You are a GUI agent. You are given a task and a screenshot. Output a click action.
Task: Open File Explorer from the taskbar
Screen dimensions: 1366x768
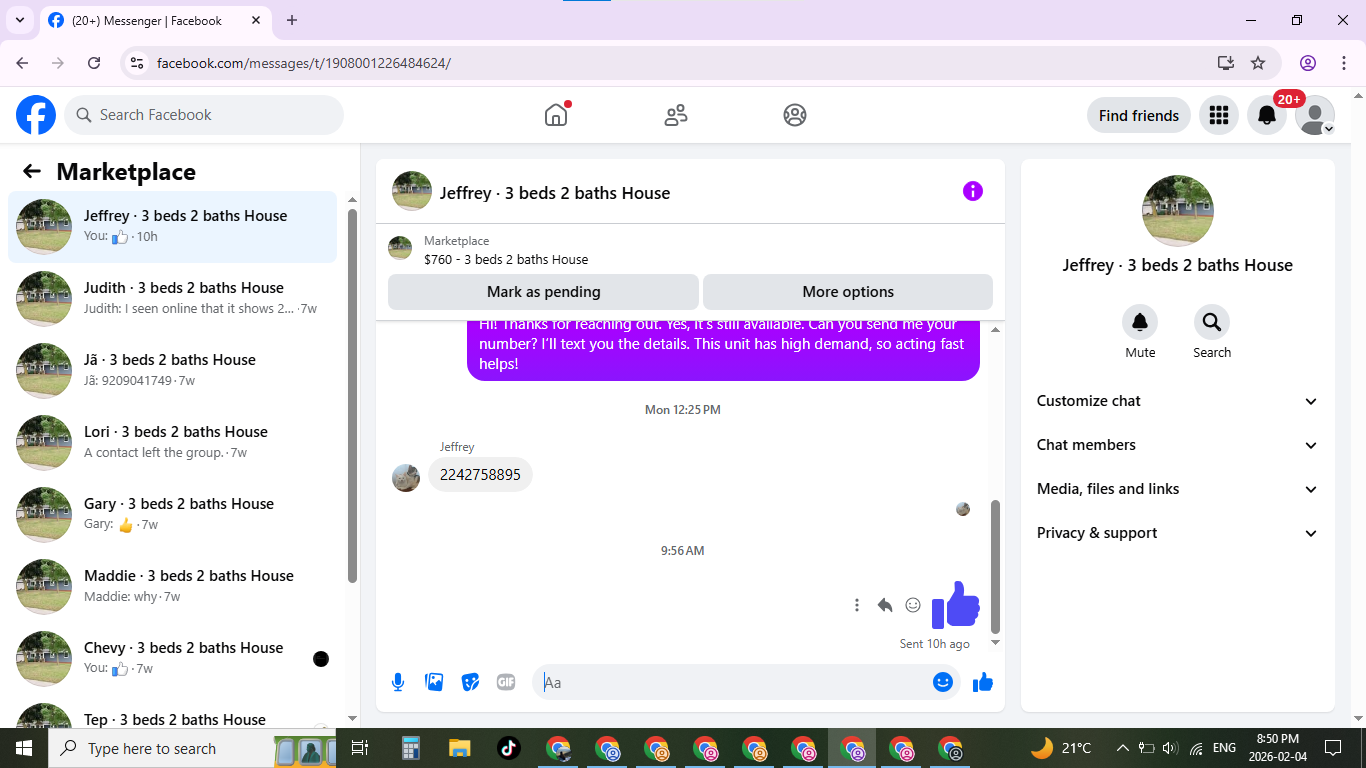(x=459, y=748)
